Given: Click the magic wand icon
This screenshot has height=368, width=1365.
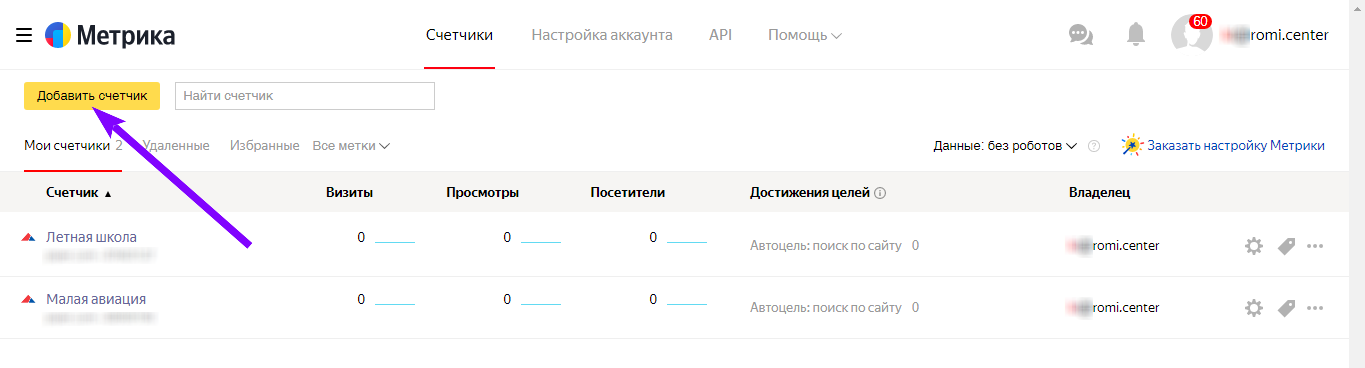Looking at the screenshot, I should (x=1132, y=145).
